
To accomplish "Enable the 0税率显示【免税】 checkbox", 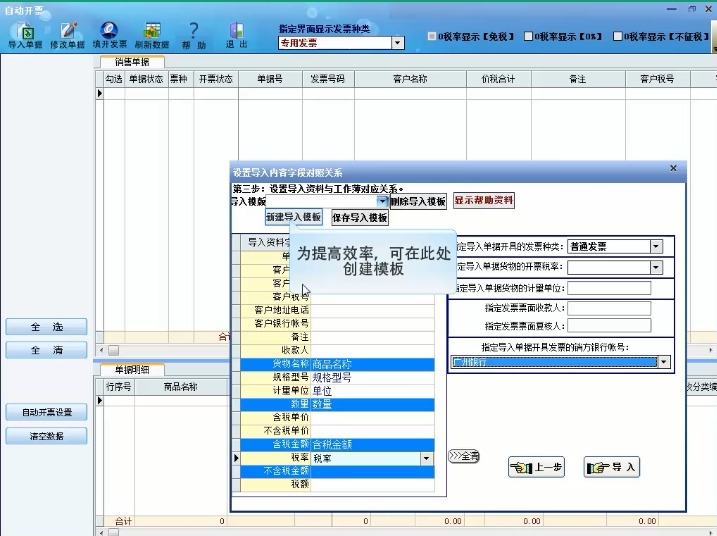I will [431, 37].
